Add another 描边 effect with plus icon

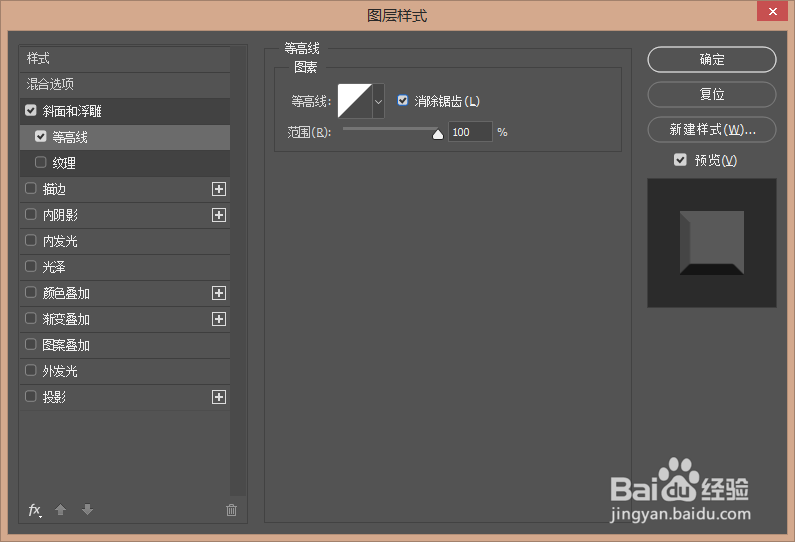[219, 189]
